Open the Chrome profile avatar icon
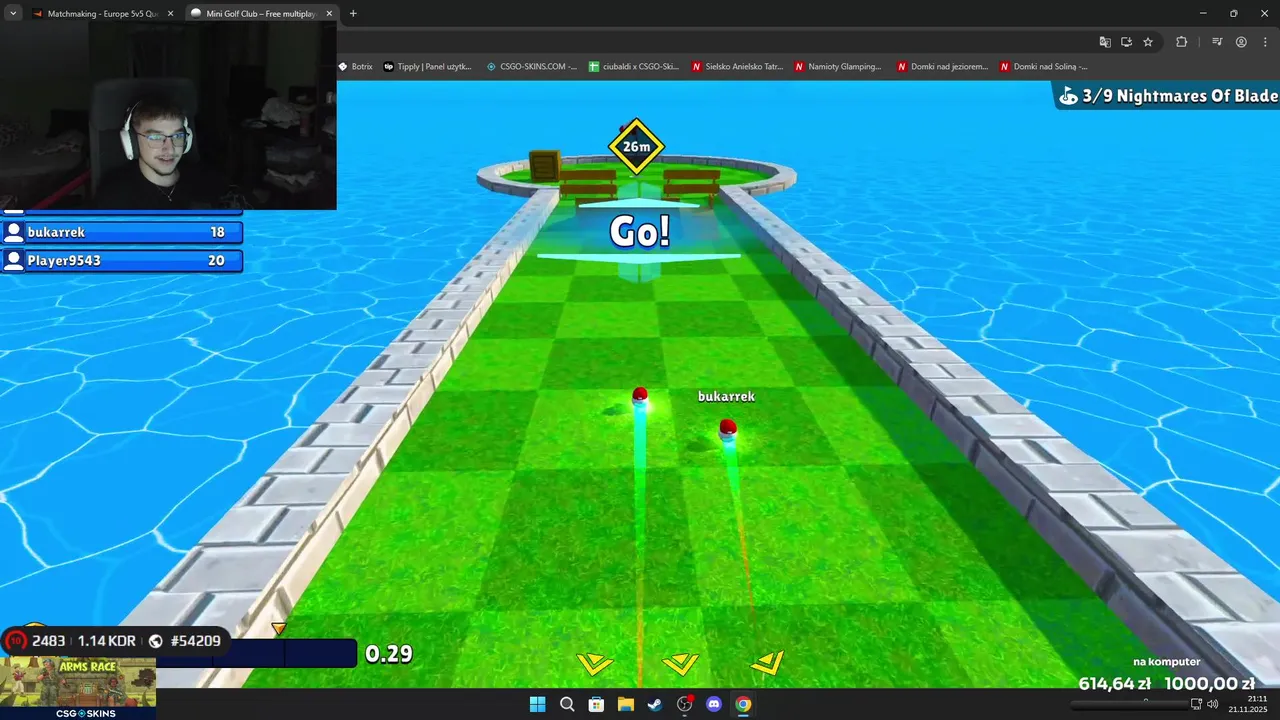This screenshot has width=1280, height=720. click(x=1241, y=42)
